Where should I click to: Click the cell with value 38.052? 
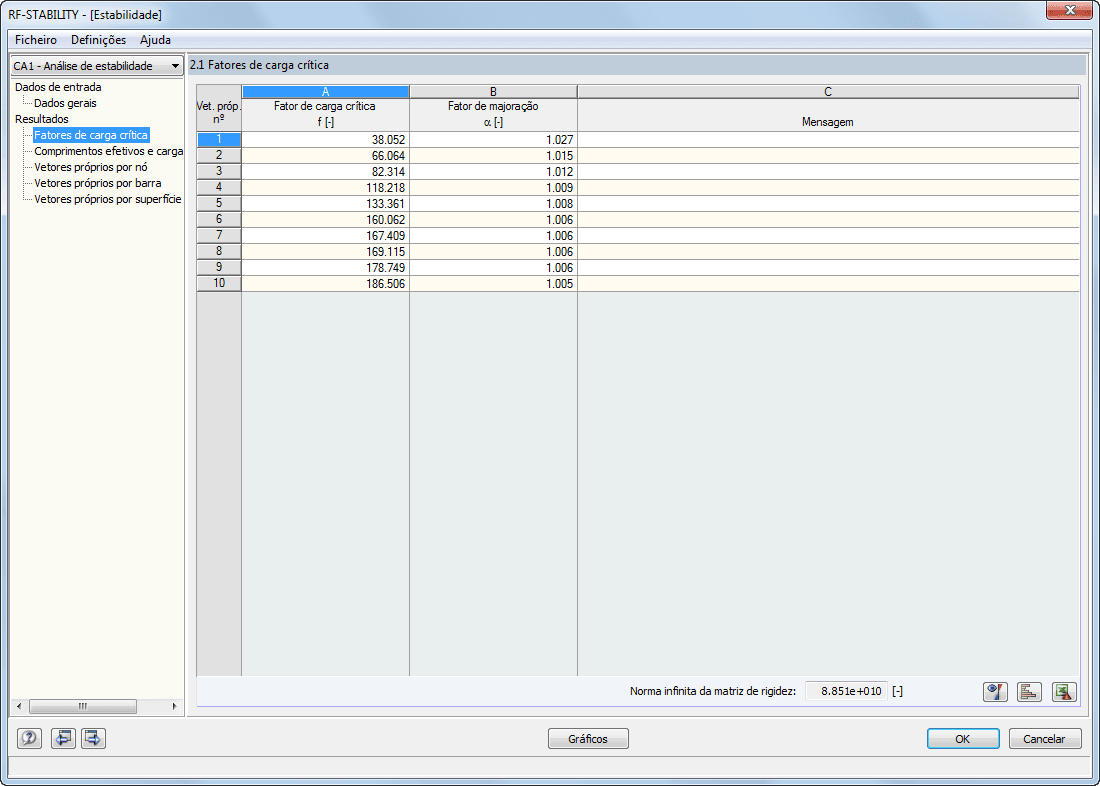326,140
